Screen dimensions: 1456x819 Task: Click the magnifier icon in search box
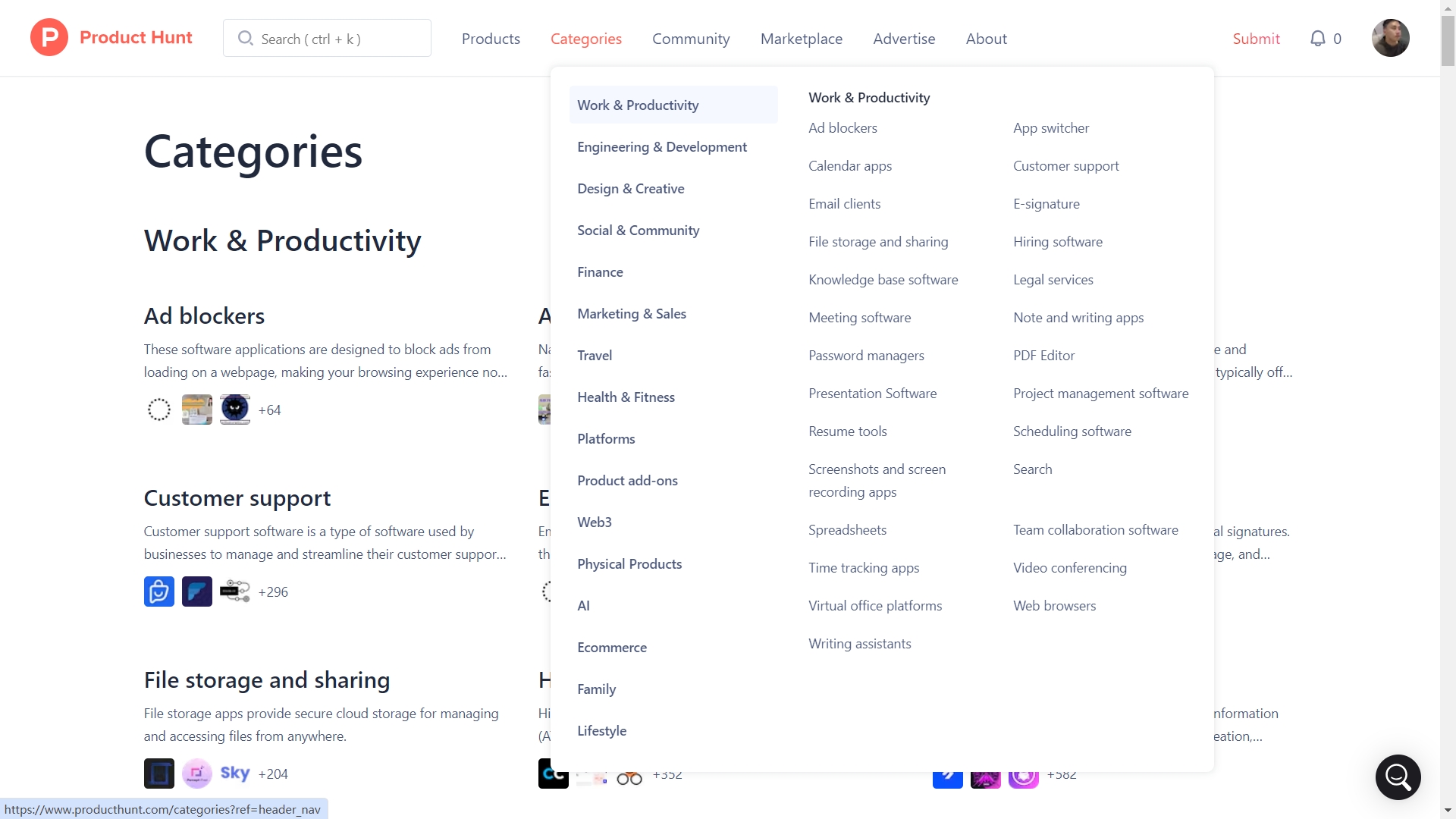[x=245, y=38]
